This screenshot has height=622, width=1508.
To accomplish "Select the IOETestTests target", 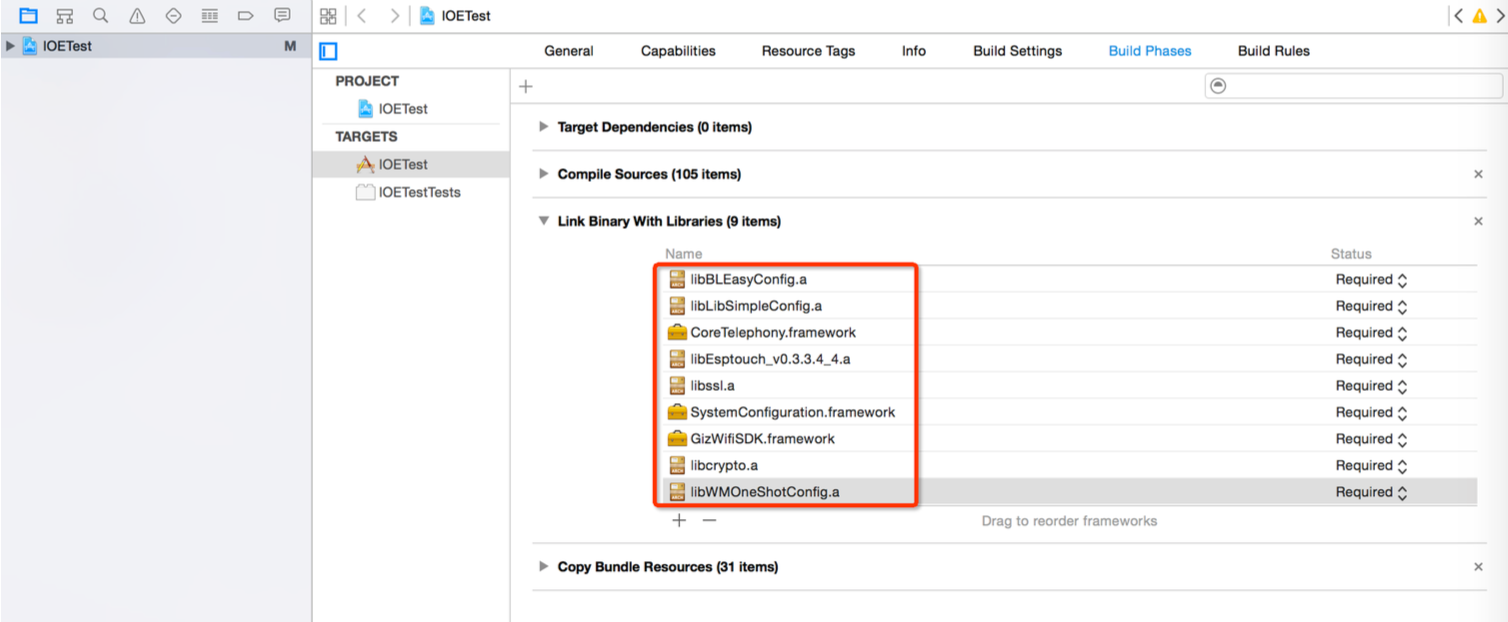I will pos(418,192).
